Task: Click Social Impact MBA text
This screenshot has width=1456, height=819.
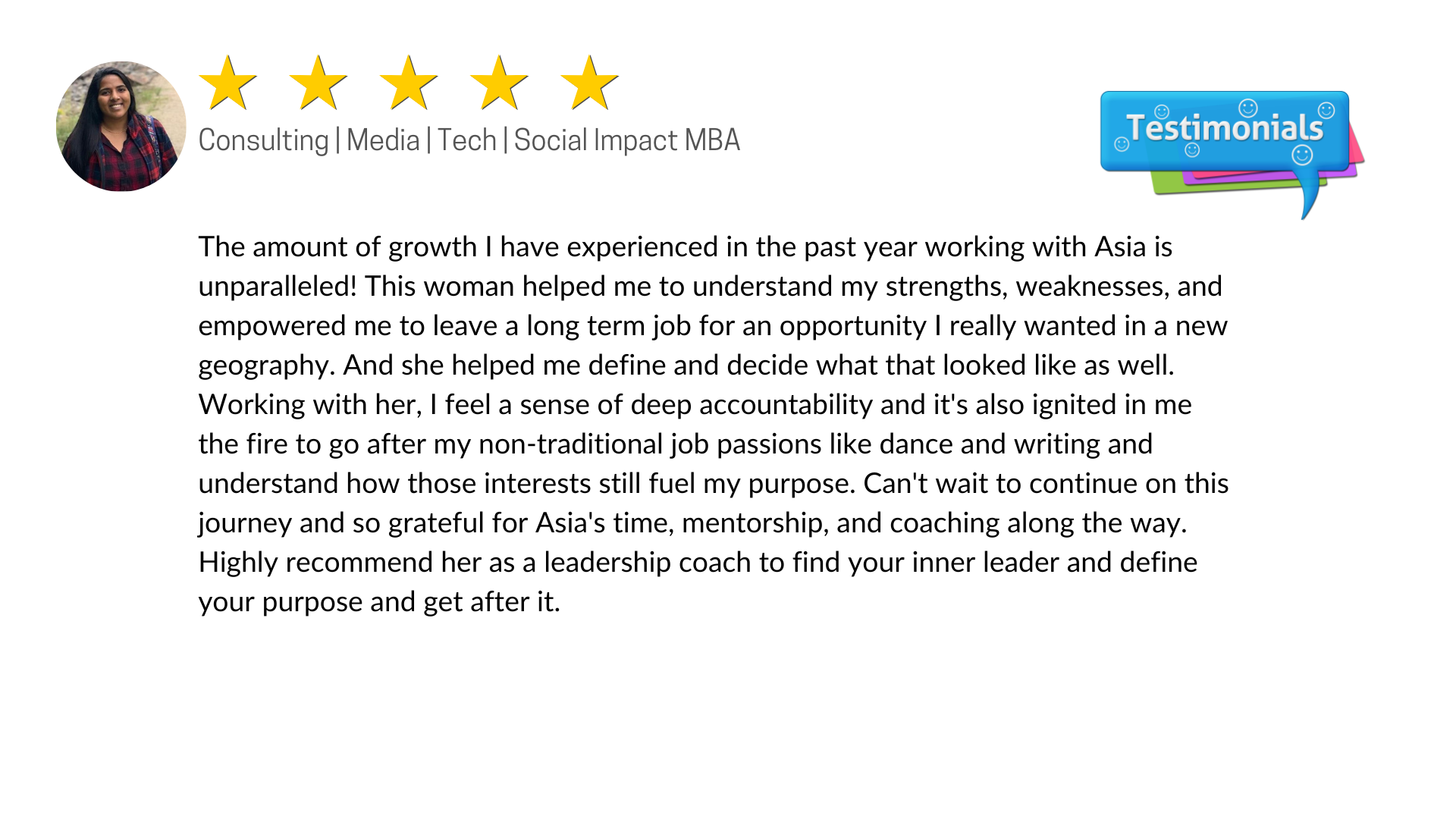Action: [x=627, y=141]
